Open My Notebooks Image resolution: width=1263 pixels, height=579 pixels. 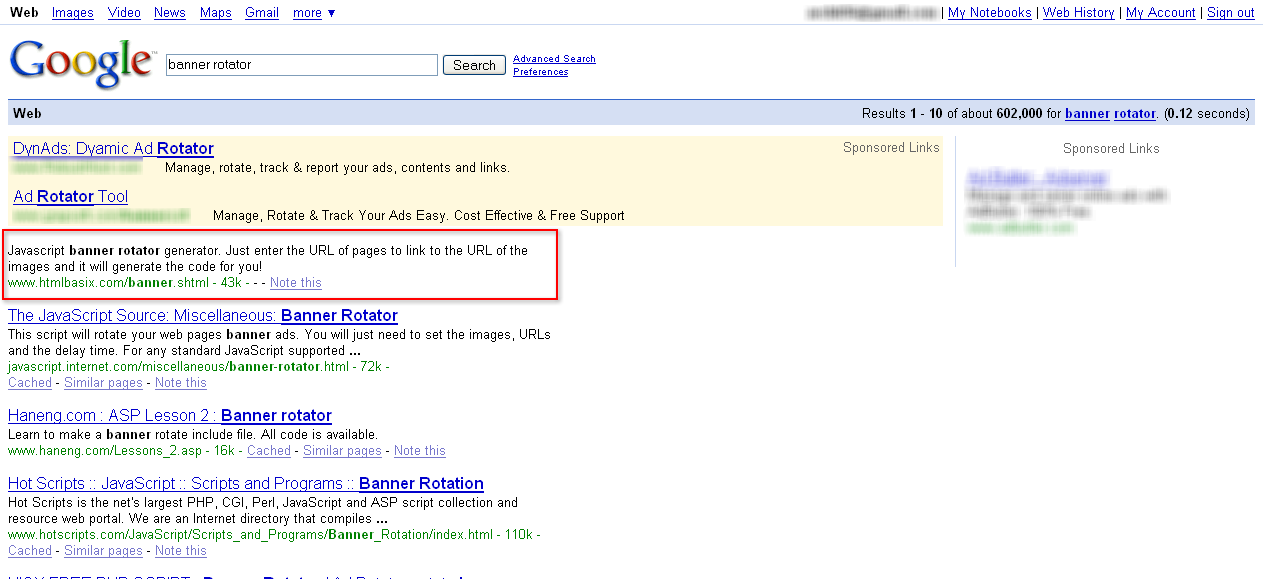coord(988,13)
